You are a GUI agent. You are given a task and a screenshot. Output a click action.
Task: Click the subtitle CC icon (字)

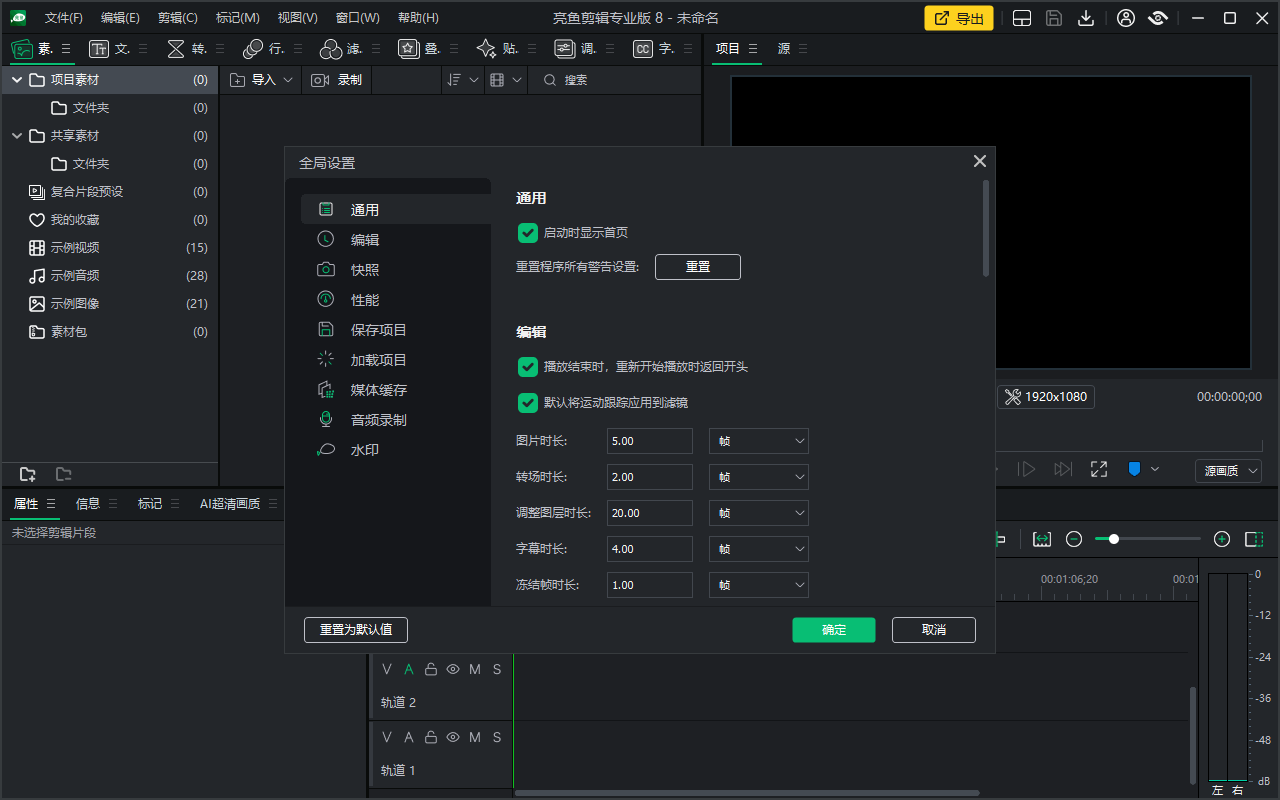[x=643, y=49]
